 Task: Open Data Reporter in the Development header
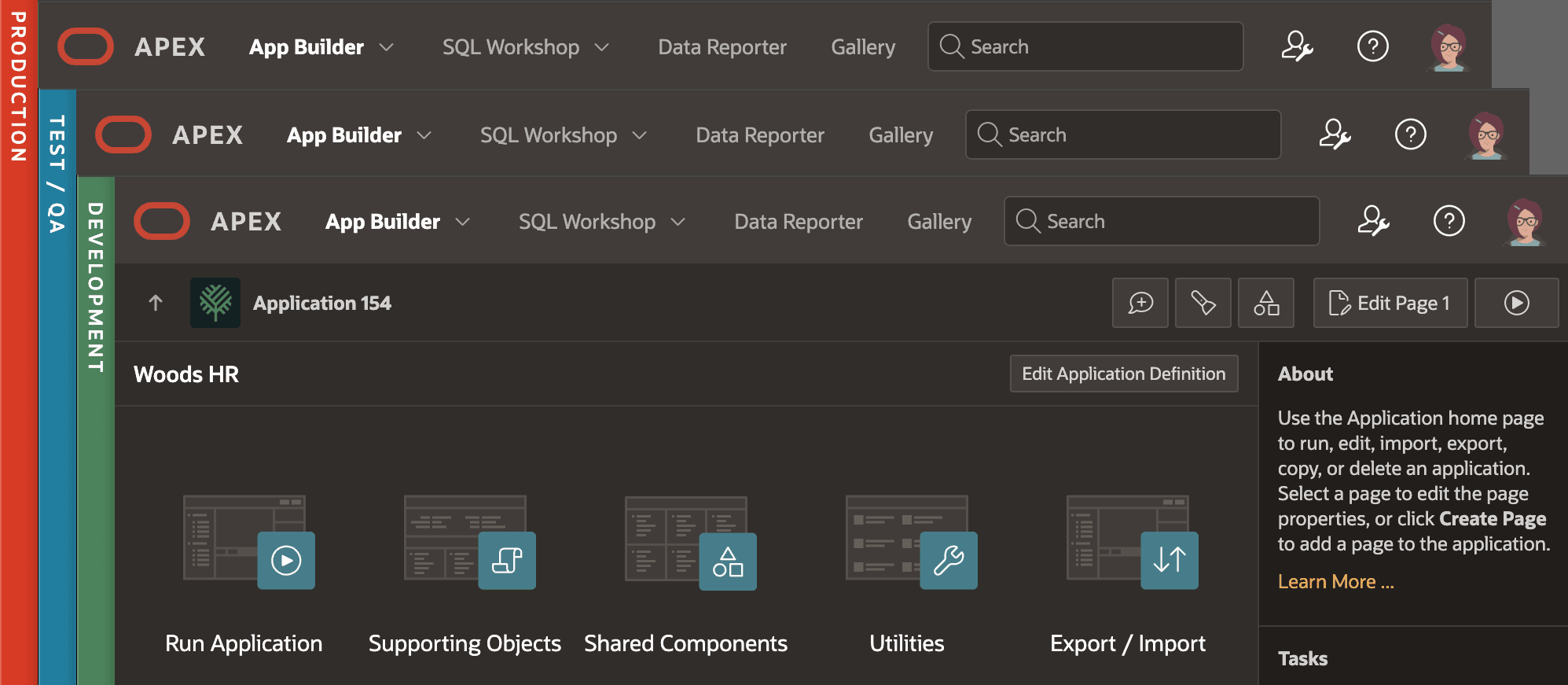[x=799, y=222]
